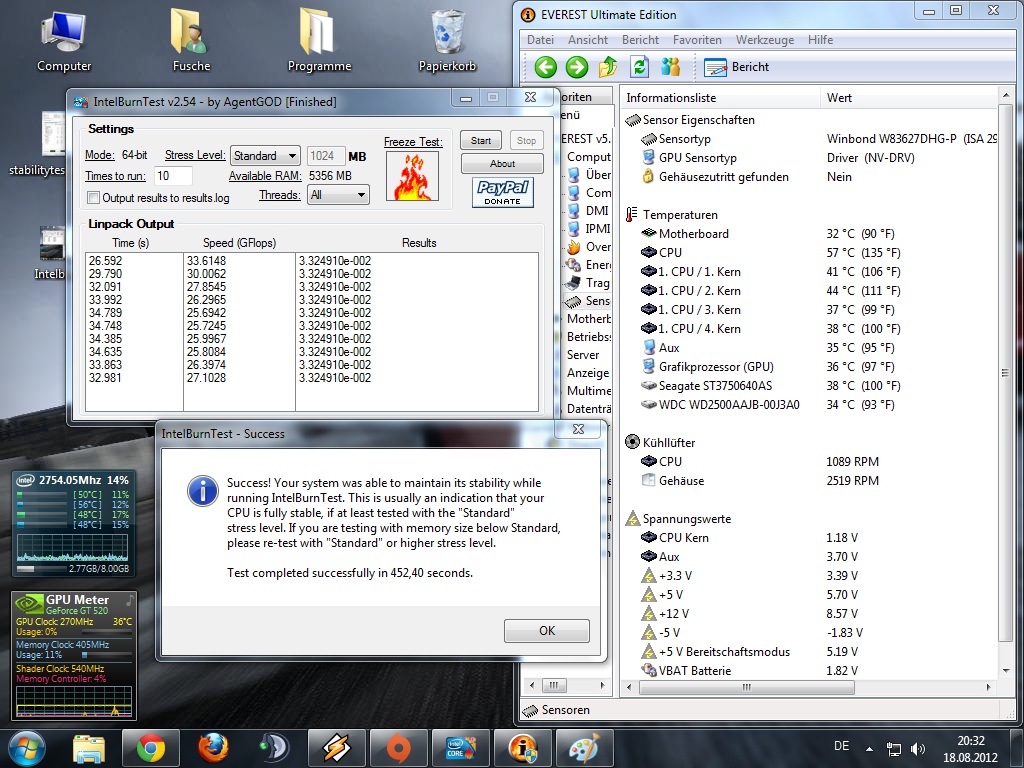Click the vertical scrollbar down arrow in EVEREST

point(1006,671)
